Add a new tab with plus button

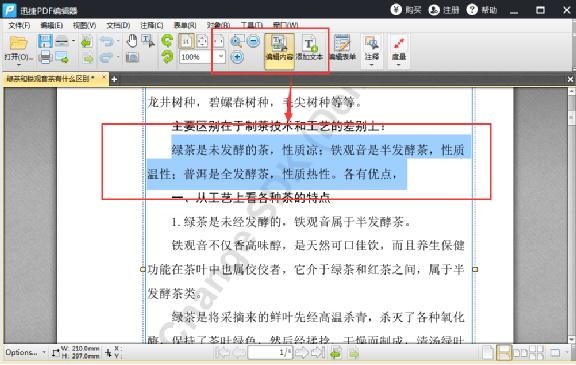coord(114,79)
